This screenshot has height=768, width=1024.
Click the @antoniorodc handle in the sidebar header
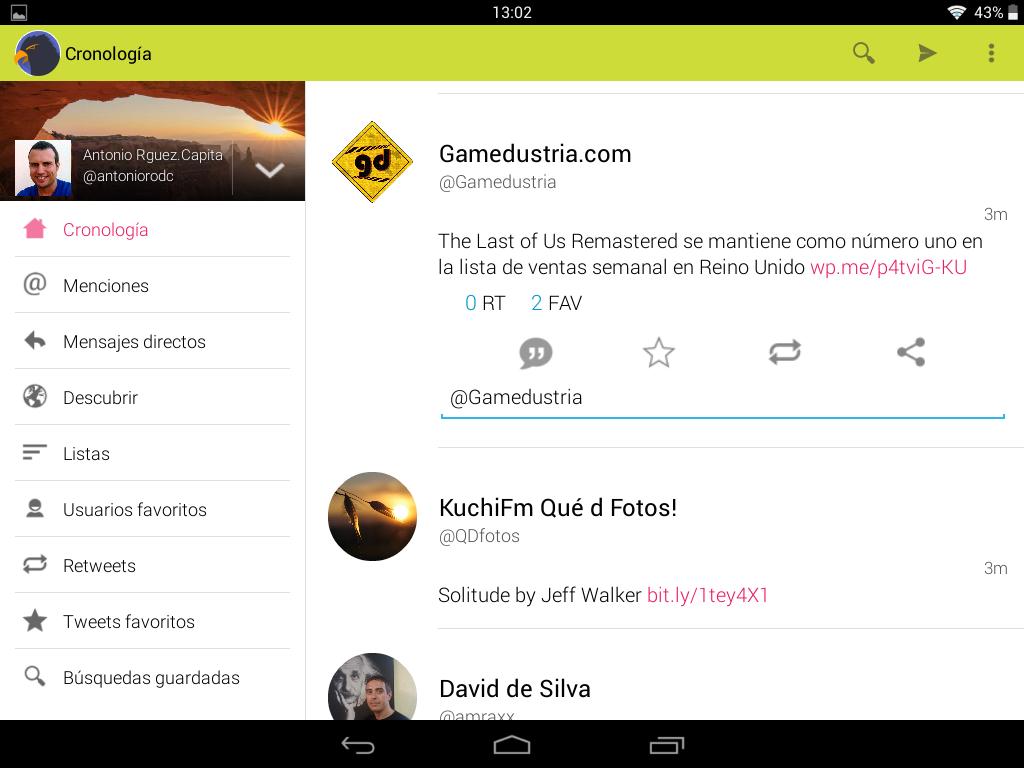(129, 176)
